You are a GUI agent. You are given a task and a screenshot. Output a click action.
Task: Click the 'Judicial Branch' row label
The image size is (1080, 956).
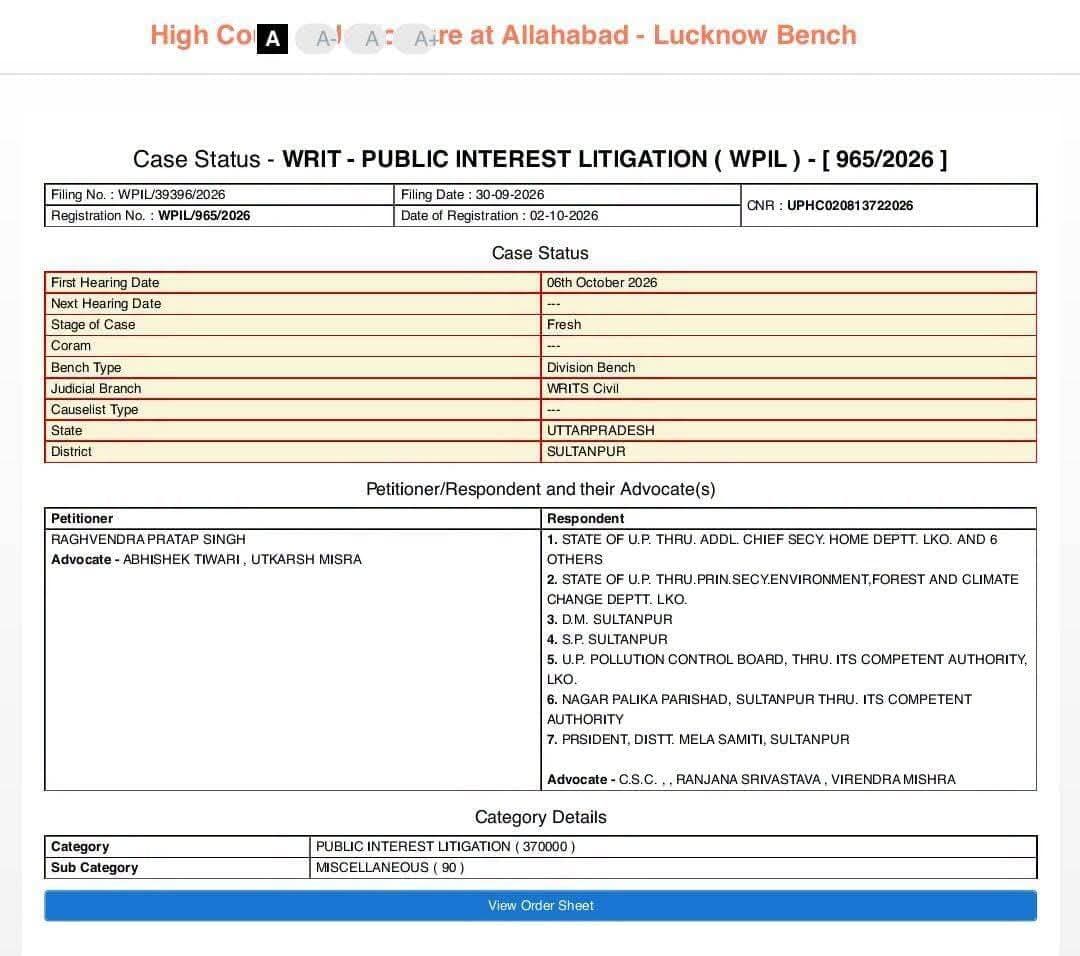pyautogui.click(x=96, y=388)
